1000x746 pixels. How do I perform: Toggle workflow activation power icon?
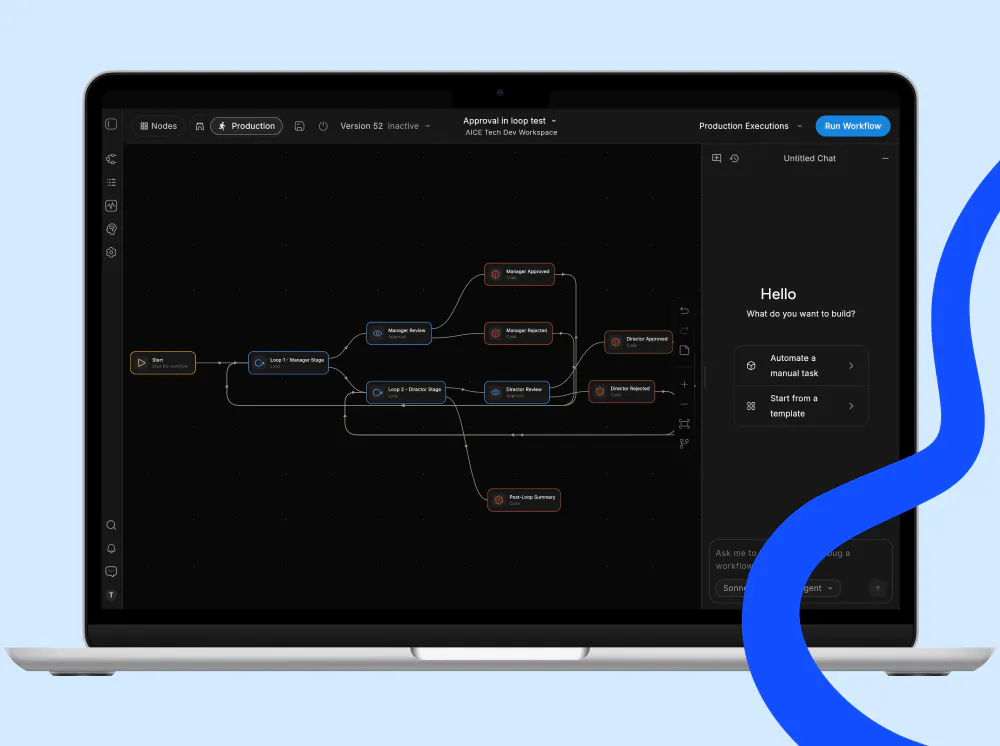point(323,126)
